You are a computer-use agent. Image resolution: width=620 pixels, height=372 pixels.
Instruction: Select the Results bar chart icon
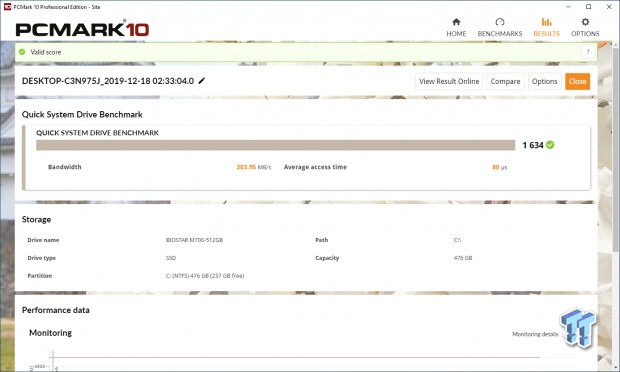[546, 22]
